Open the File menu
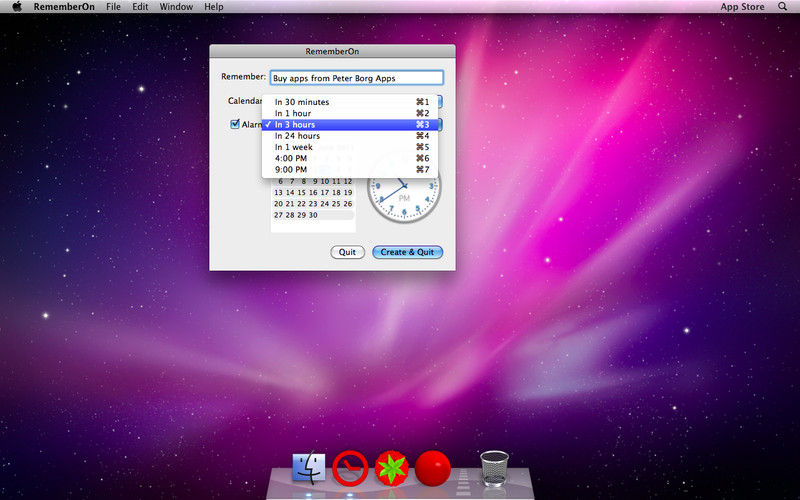The height and width of the screenshot is (500, 800). pos(113,7)
